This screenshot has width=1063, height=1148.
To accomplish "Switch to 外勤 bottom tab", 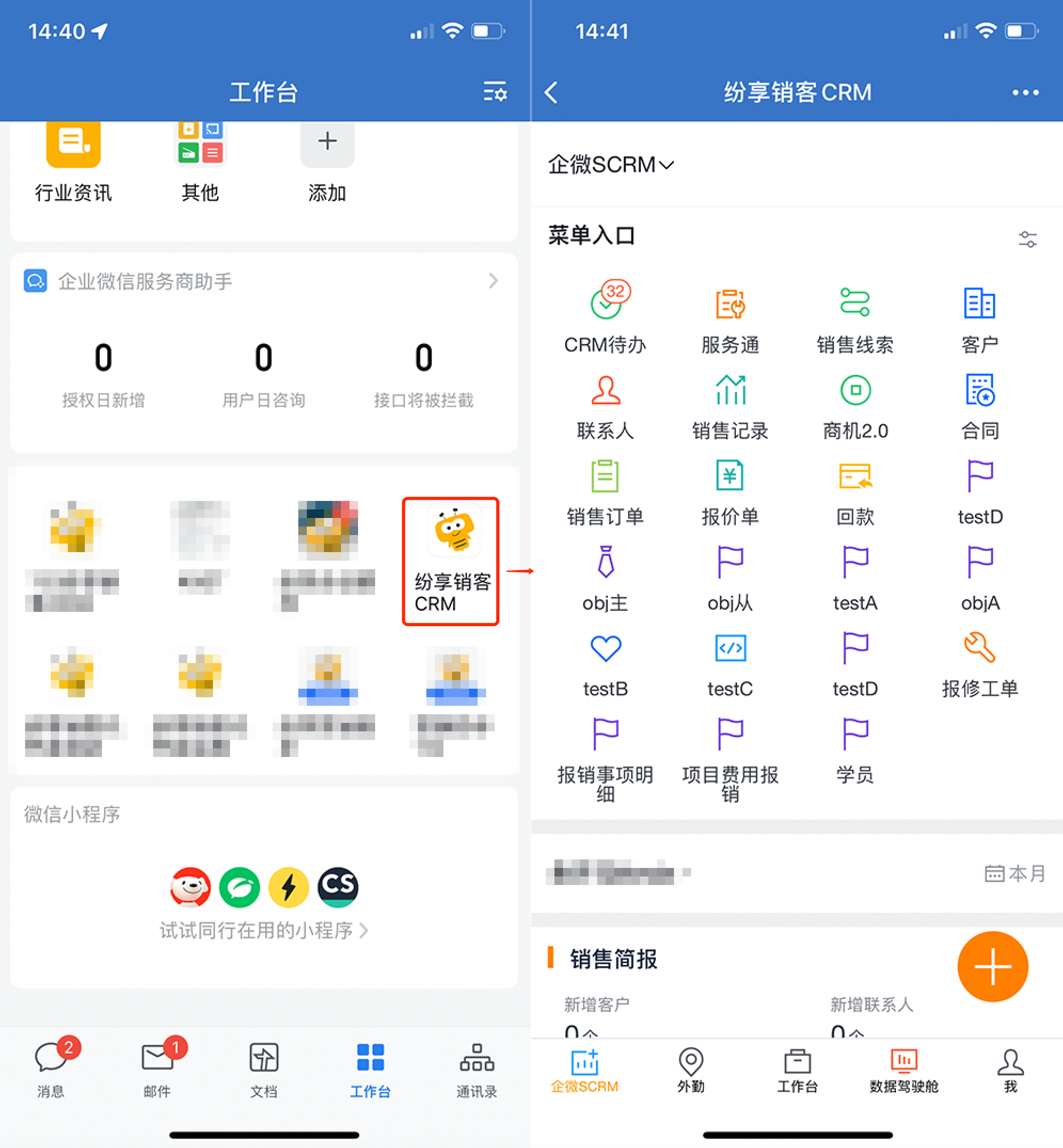I will [691, 1070].
